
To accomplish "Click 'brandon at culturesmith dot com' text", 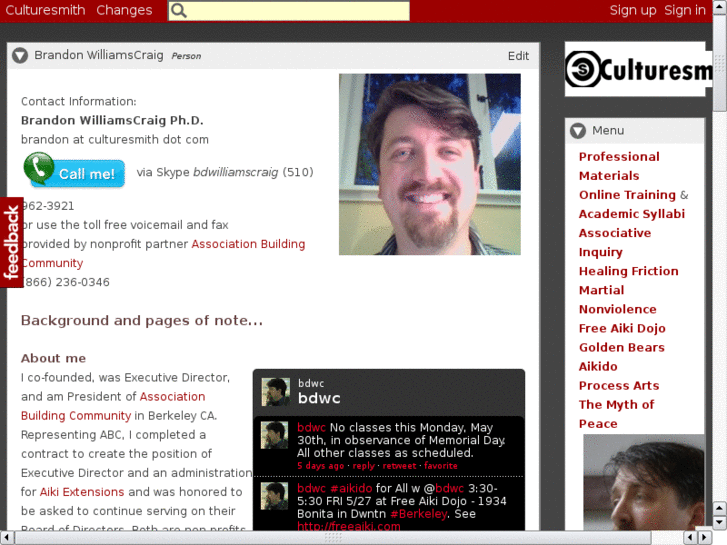I will pyautogui.click(x=115, y=140).
